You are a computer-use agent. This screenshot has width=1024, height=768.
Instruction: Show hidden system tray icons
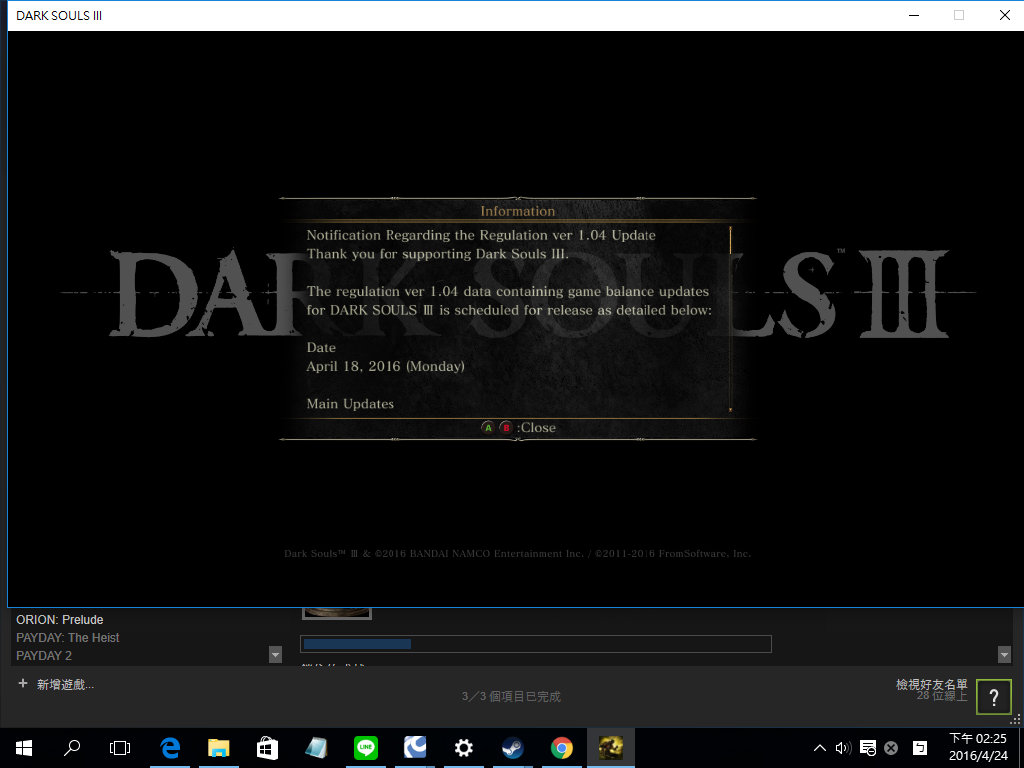820,748
